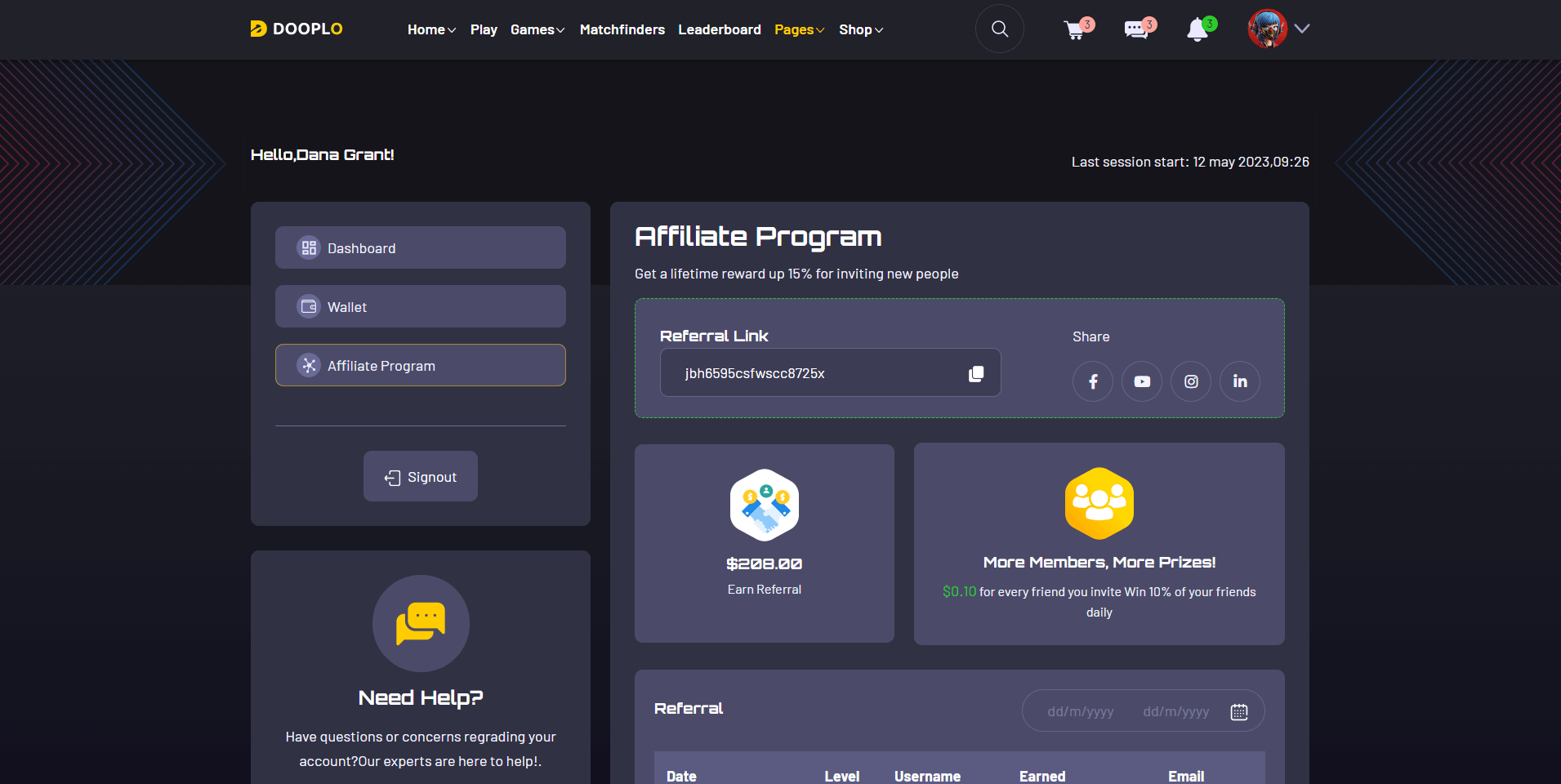Screen dimensions: 1561x784
Task: Share via the YouTube icon
Action: pos(1142,381)
